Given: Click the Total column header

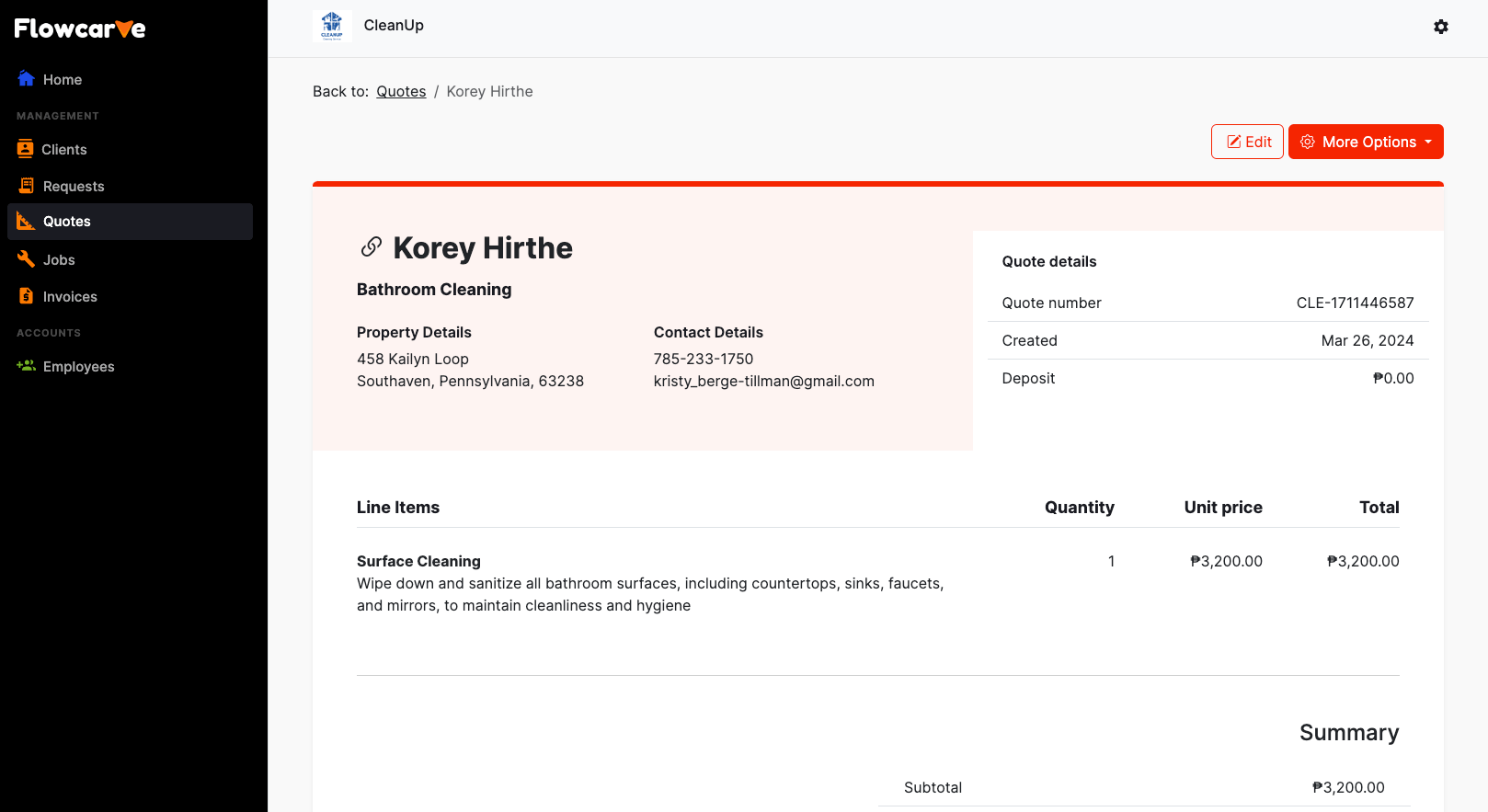Looking at the screenshot, I should pos(1379,507).
